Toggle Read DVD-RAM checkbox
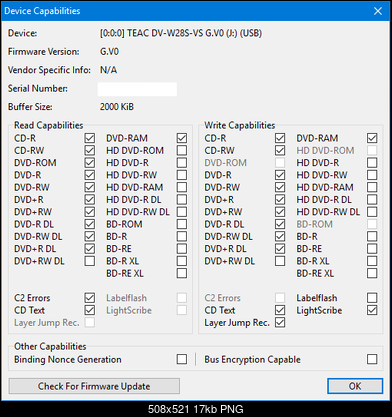 [182, 138]
